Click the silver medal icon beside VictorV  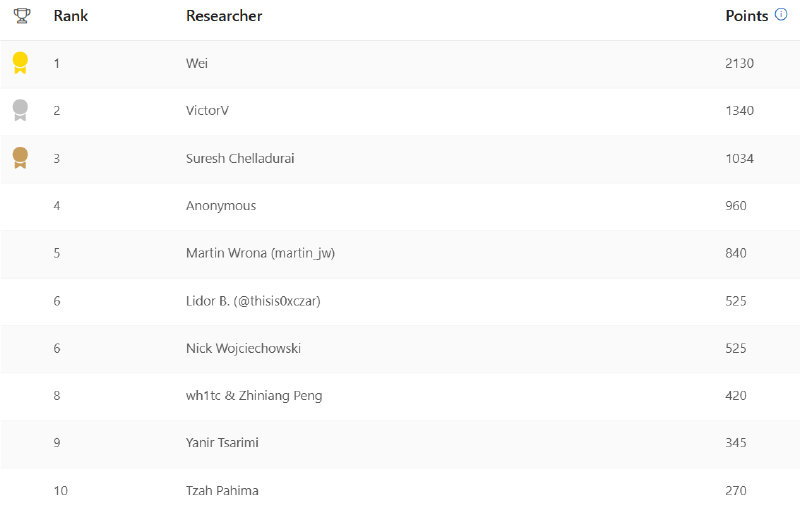(x=20, y=110)
